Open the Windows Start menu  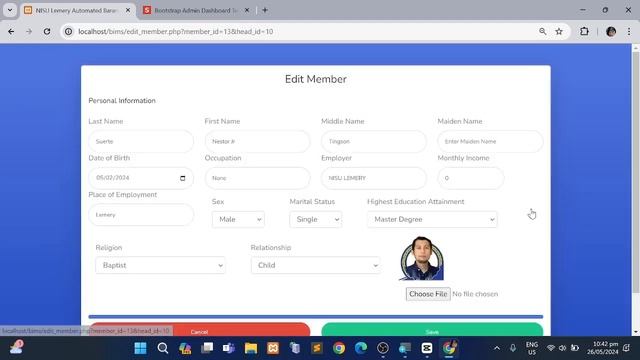click(x=140, y=348)
